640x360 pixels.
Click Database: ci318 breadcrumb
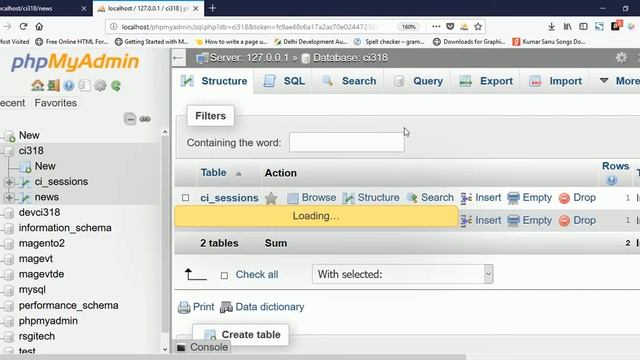[x=350, y=58]
